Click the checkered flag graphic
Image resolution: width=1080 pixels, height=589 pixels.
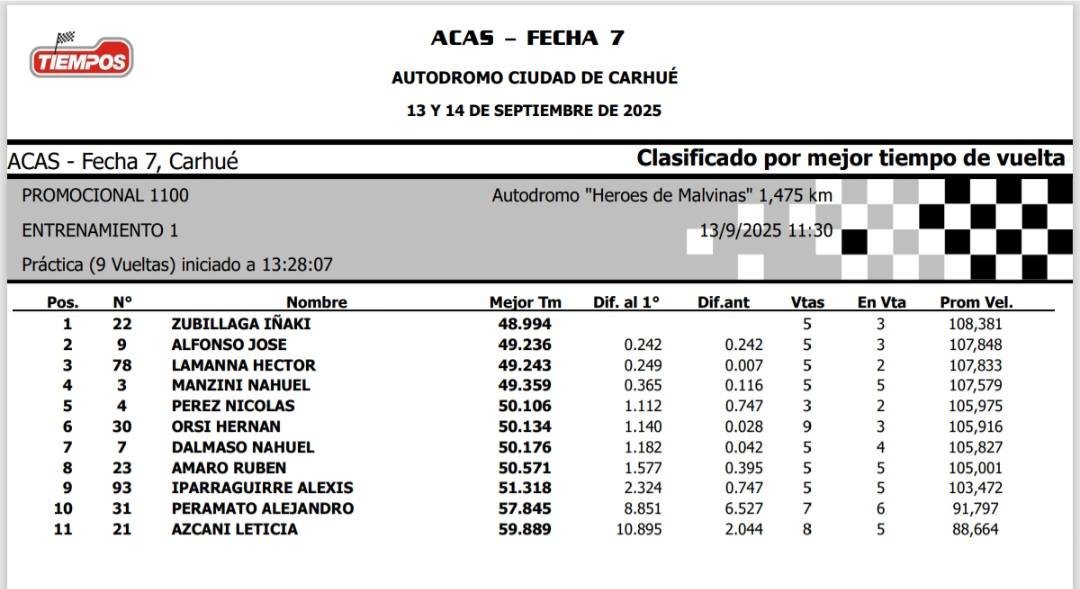click(x=956, y=229)
